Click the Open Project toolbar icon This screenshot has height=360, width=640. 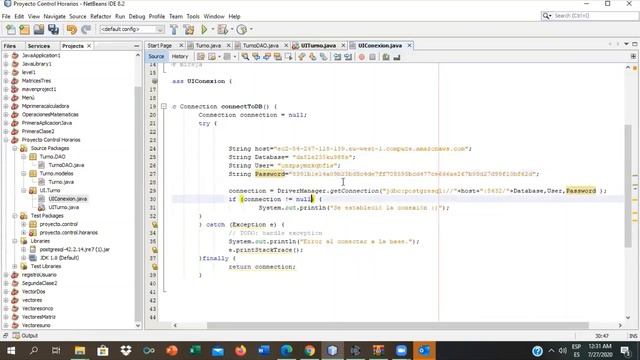[x=39, y=29]
